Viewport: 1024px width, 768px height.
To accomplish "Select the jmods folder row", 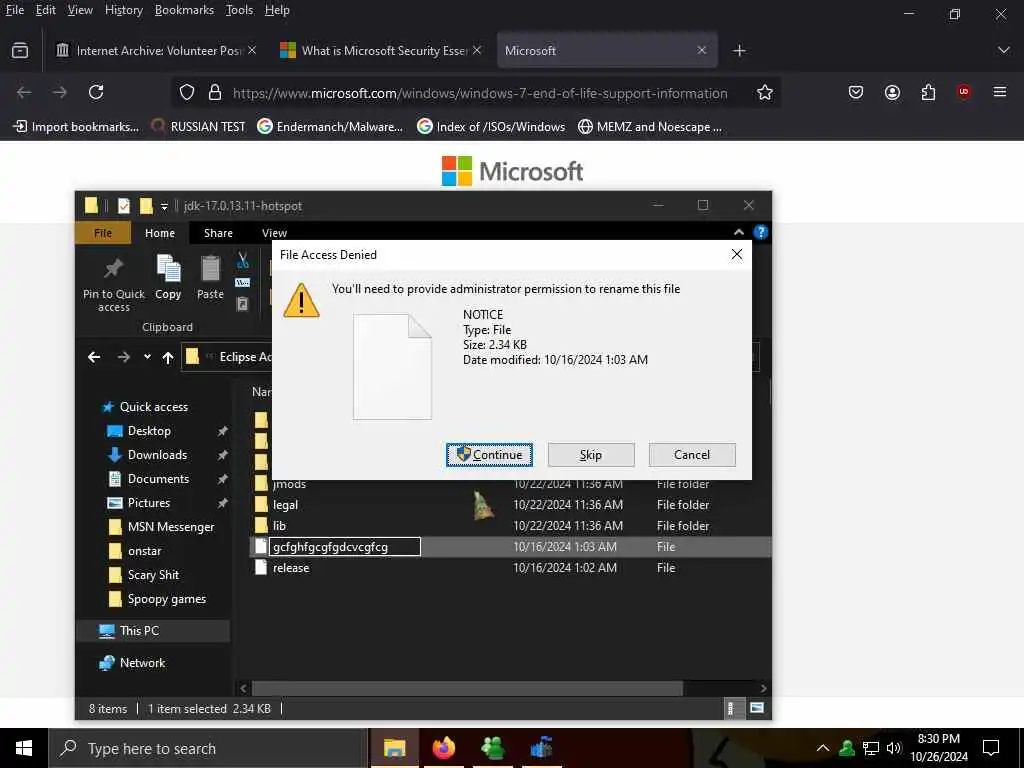I will [509, 484].
